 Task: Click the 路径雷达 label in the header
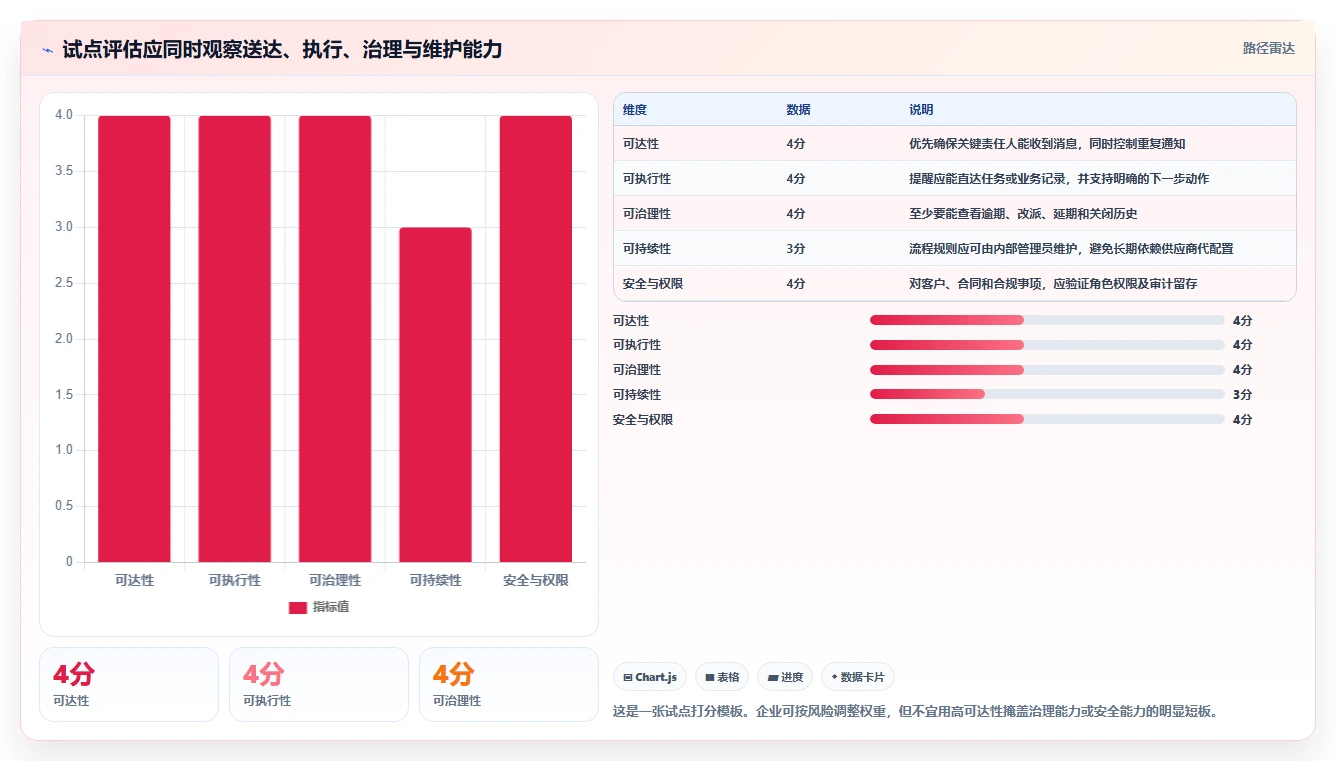click(1269, 48)
